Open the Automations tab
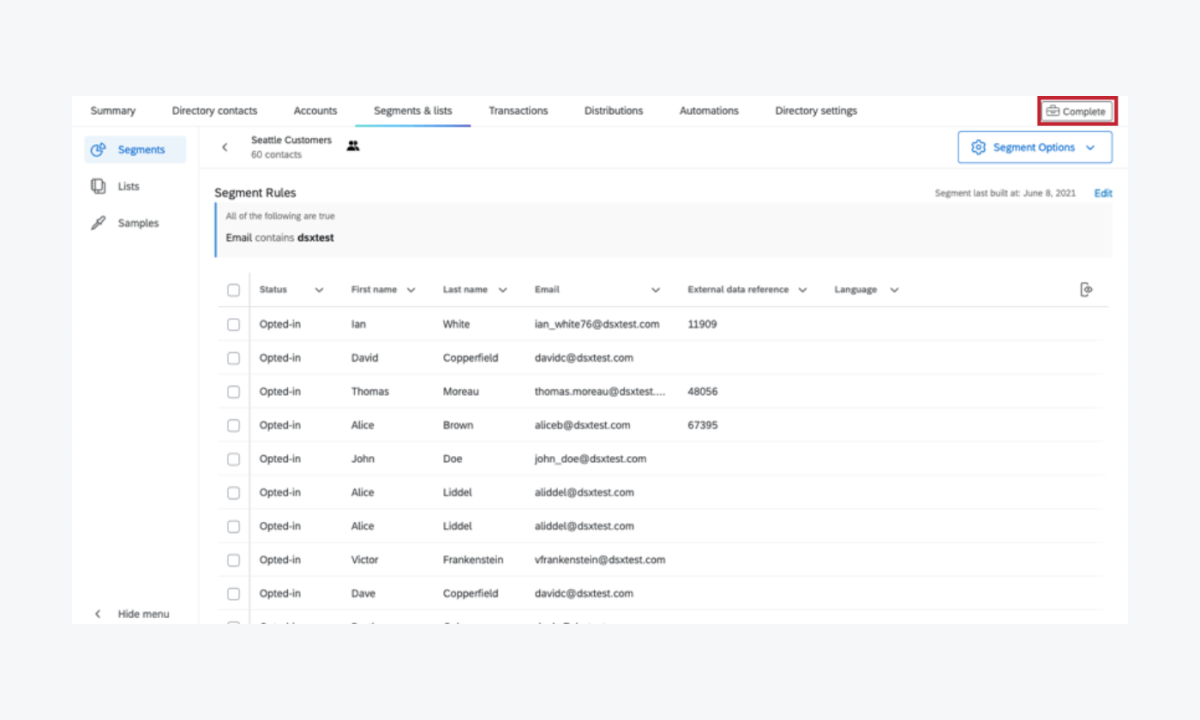Image resolution: width=1200 pixels, height=720 pixels. click(x=708, y=110)
